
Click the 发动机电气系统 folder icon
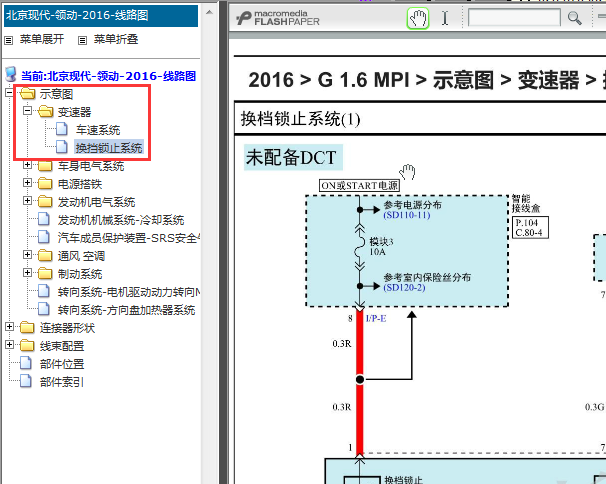(45, 201)
